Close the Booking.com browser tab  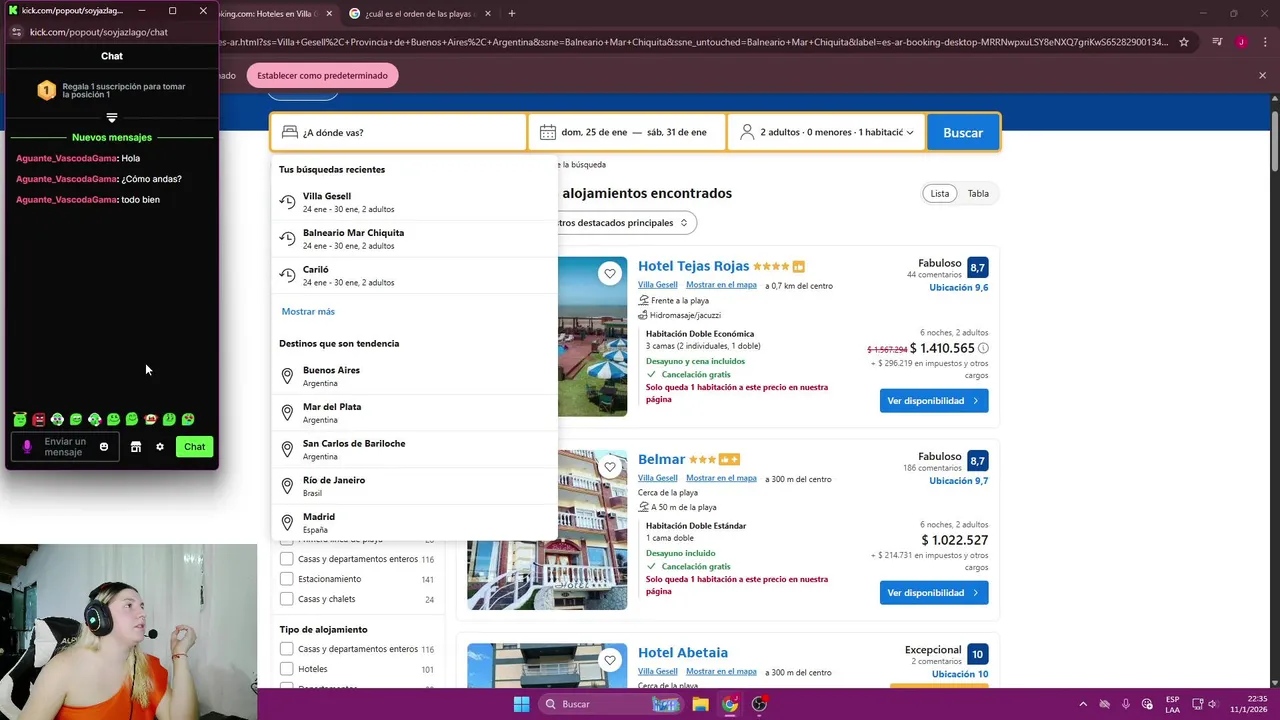pyautogui.click(x=329, y=13)
